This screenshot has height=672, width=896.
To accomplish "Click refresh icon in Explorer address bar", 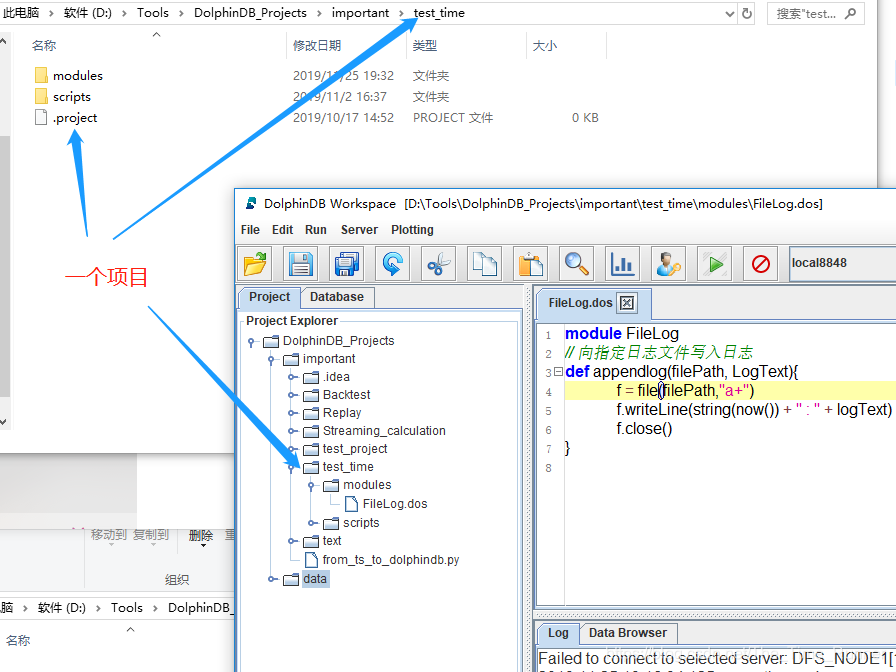I will 747,13.
